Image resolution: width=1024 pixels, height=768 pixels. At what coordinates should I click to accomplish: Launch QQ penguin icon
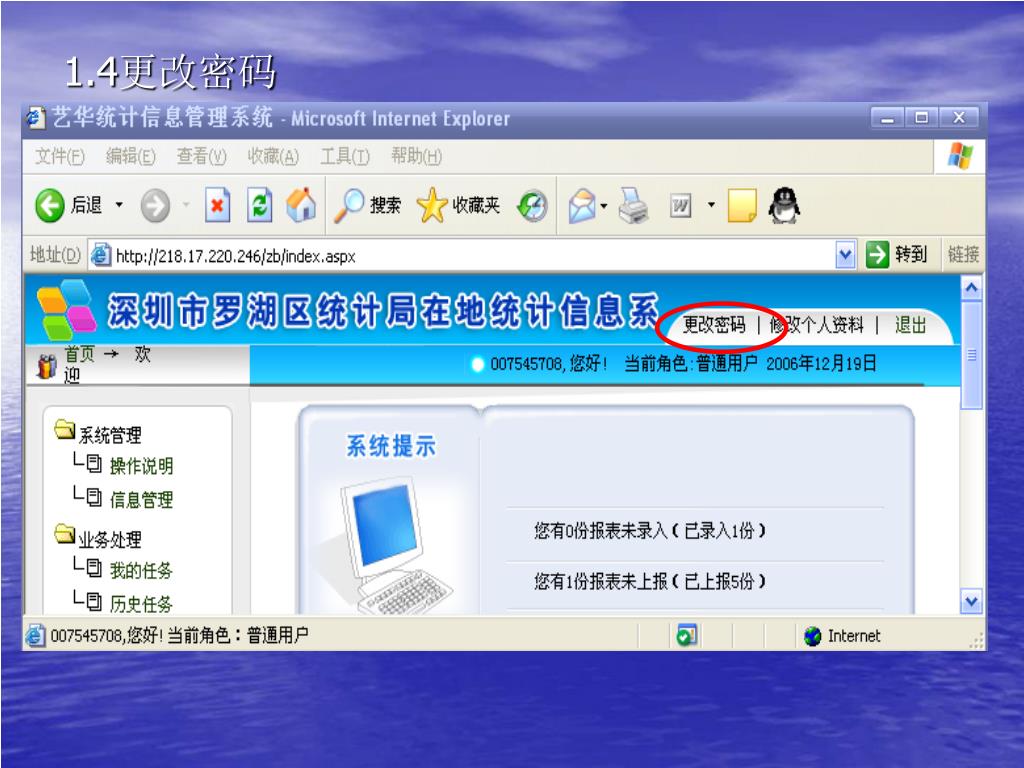coord(784,205)
